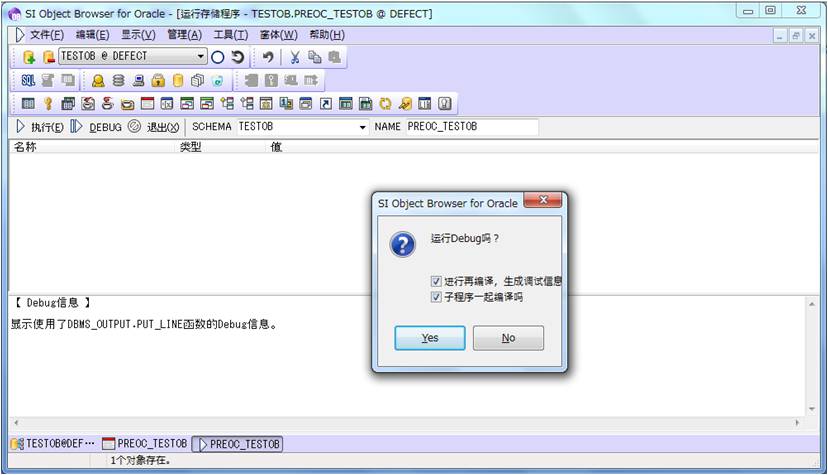Click the shortcut arrow synonym icon

point(326,103)
